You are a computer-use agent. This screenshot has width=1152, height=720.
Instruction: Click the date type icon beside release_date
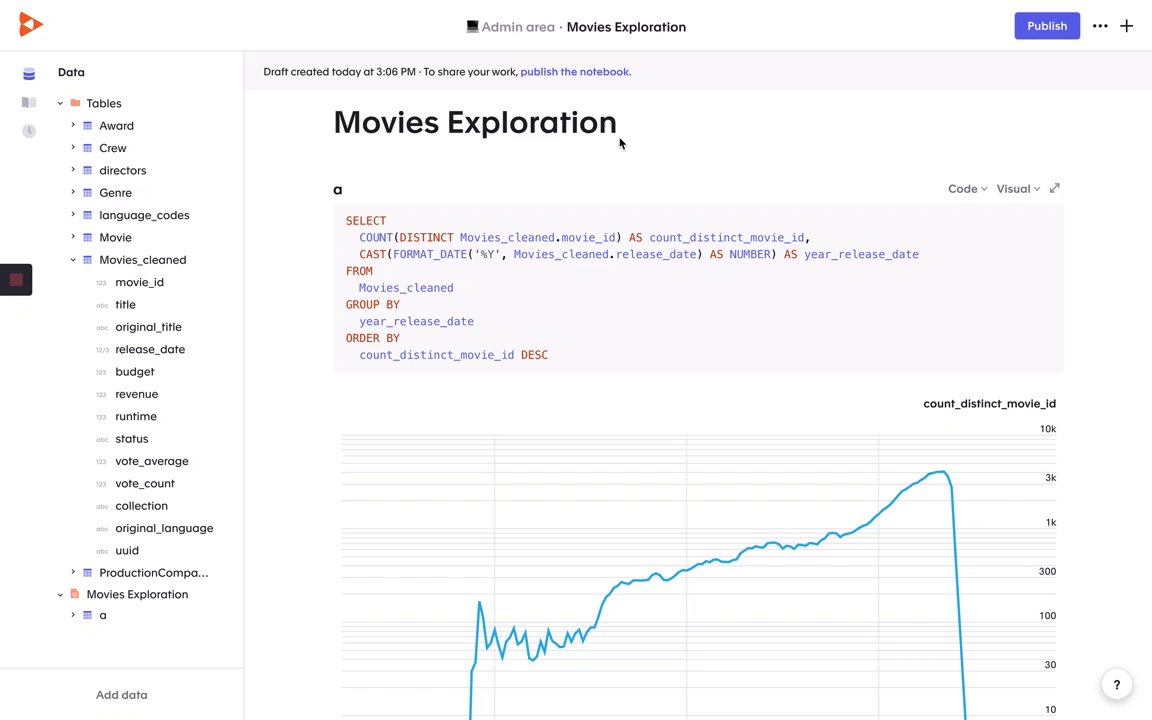coord(101,350)
